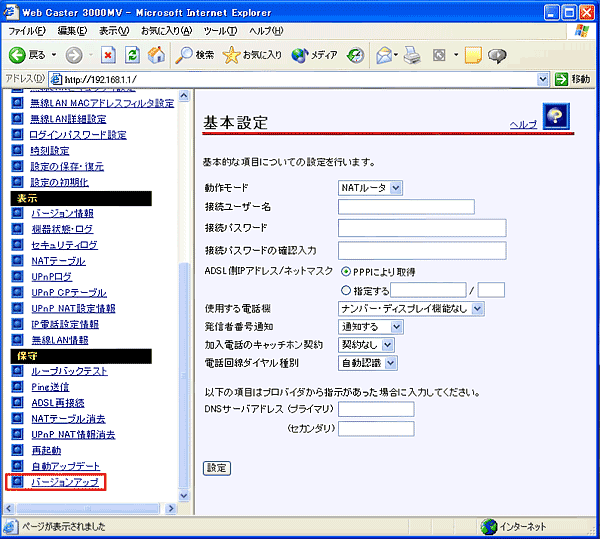
Task: Open the ファイル(F) menu
Action: pos(27,31)
